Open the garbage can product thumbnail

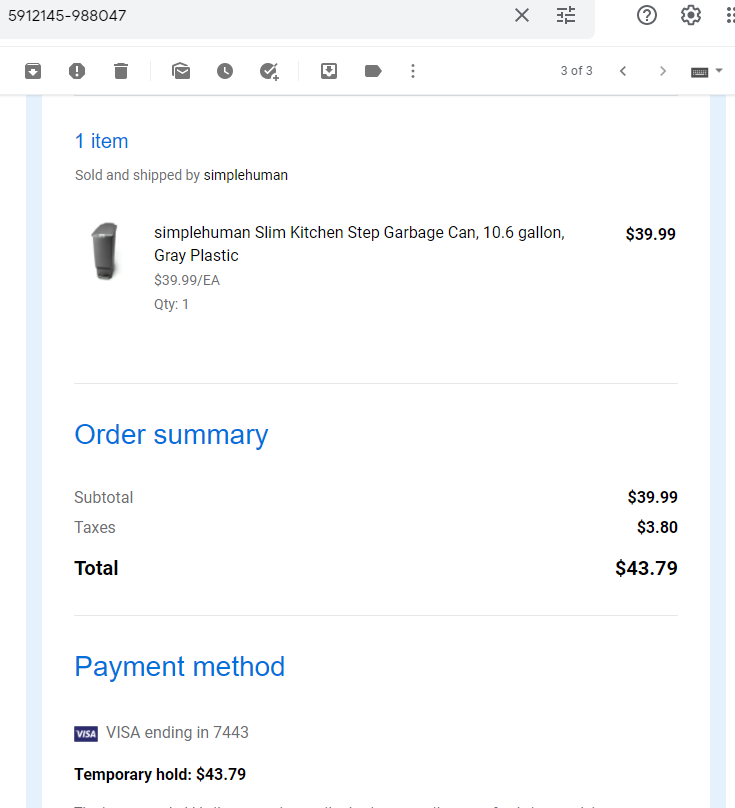click(x=105, y=251)
